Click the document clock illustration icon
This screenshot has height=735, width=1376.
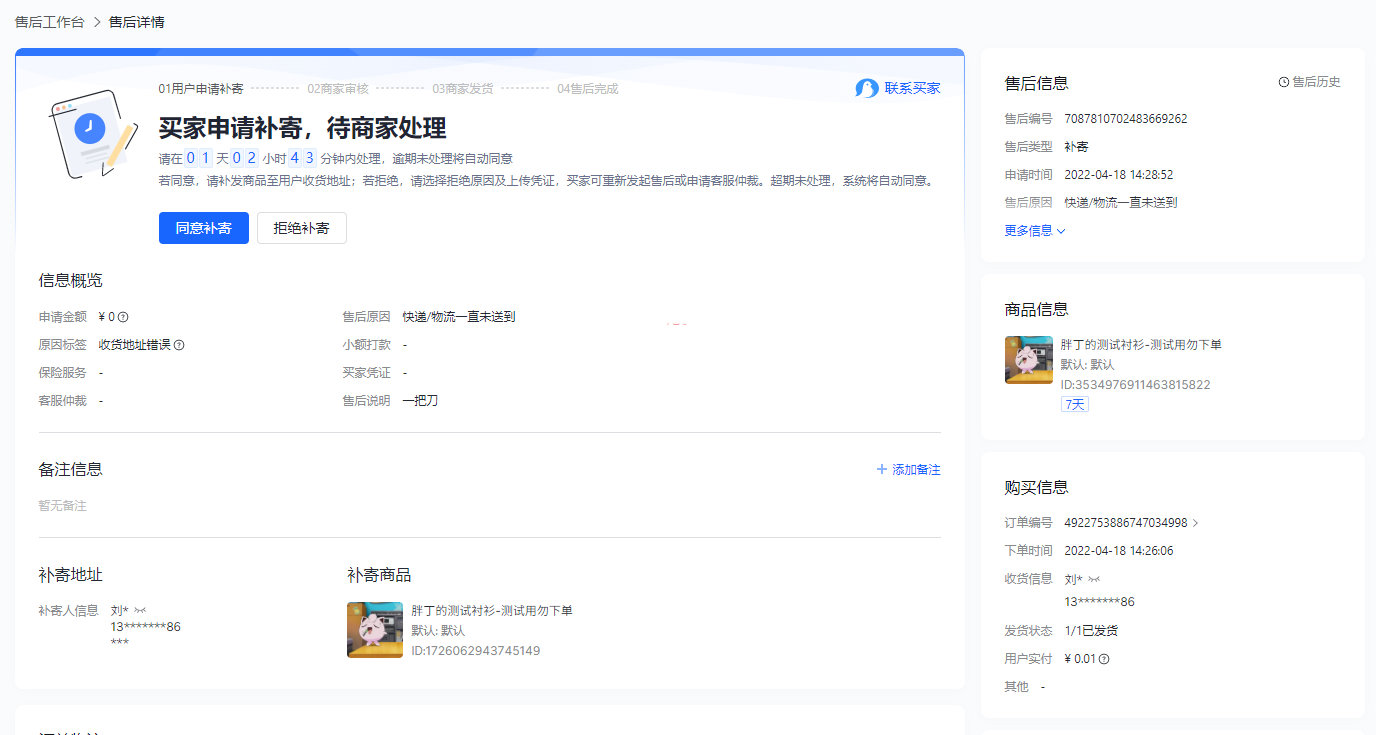coord(93,134)
